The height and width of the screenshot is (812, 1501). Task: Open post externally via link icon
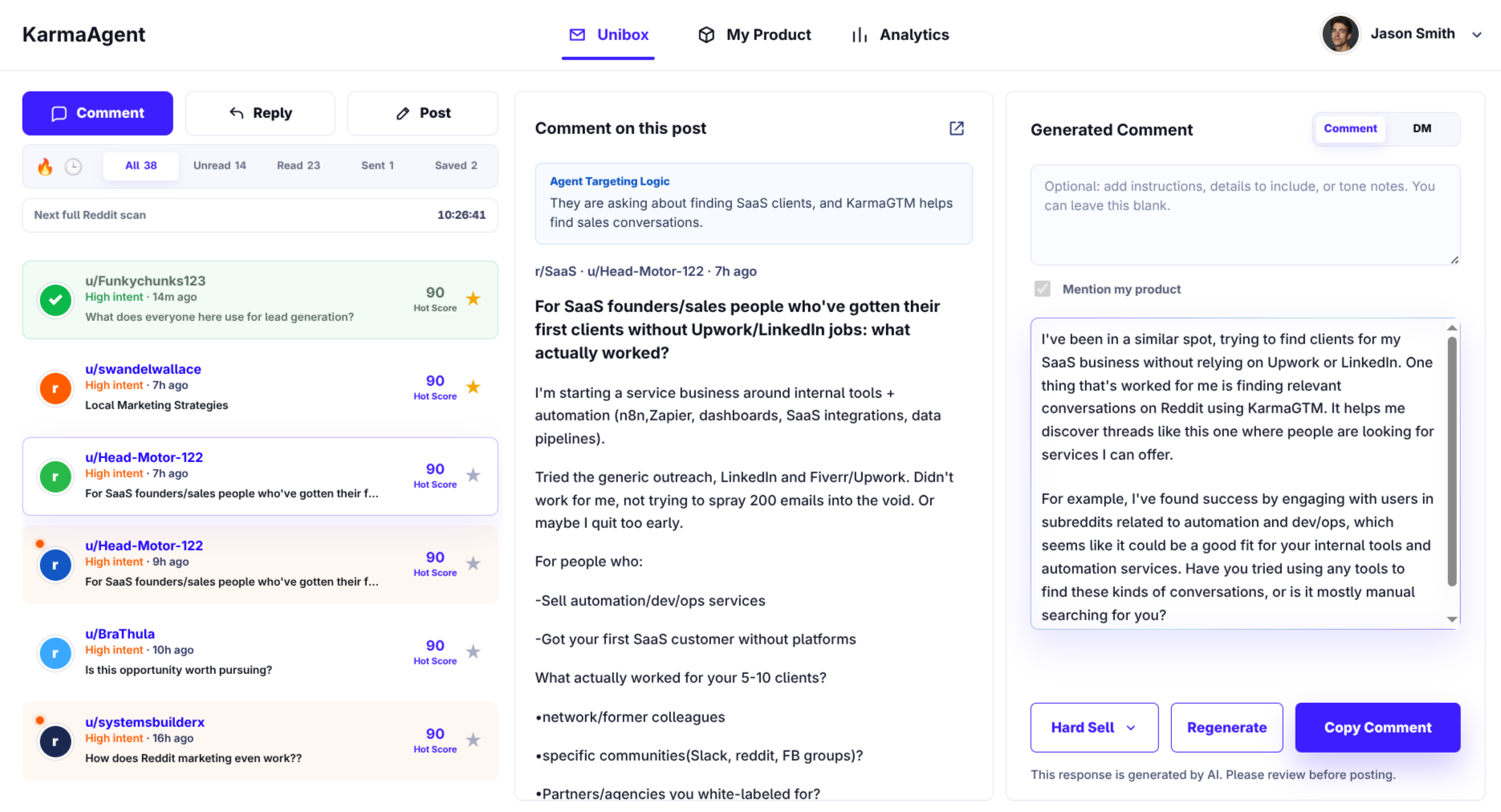click(956, 128)
